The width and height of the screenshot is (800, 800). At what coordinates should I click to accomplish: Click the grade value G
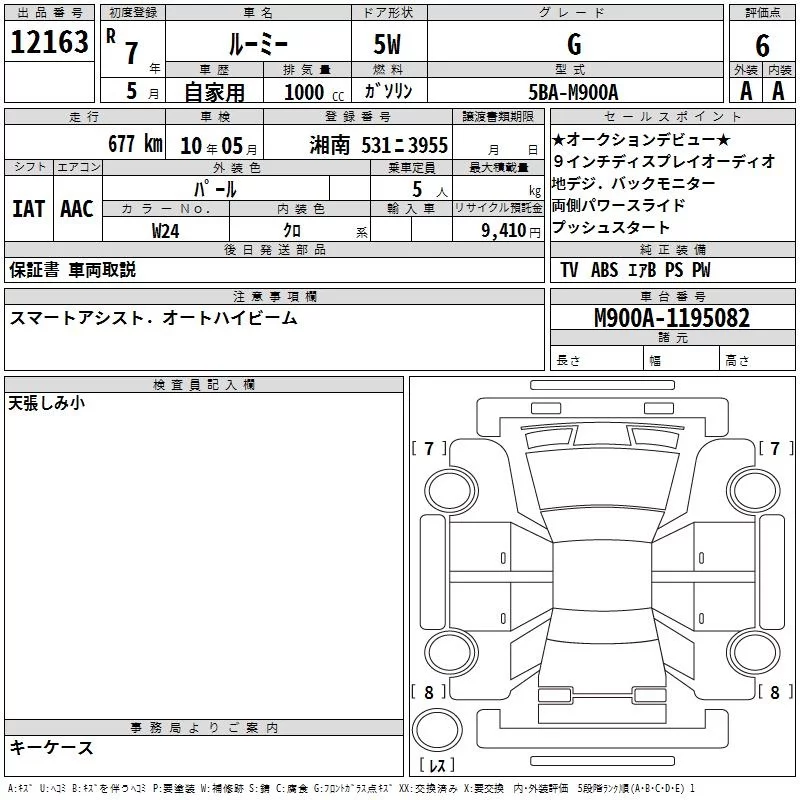pos(573,44)
